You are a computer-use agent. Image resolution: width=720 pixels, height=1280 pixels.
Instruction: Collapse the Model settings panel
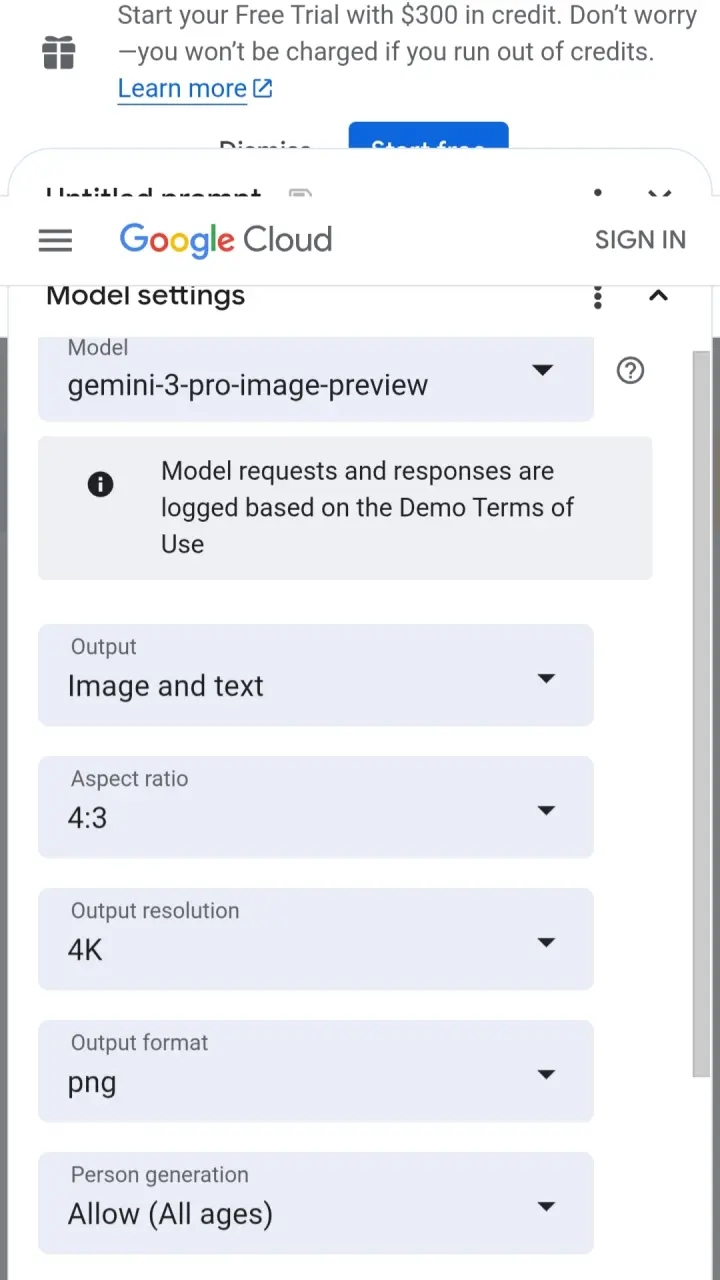coord(658,296)
